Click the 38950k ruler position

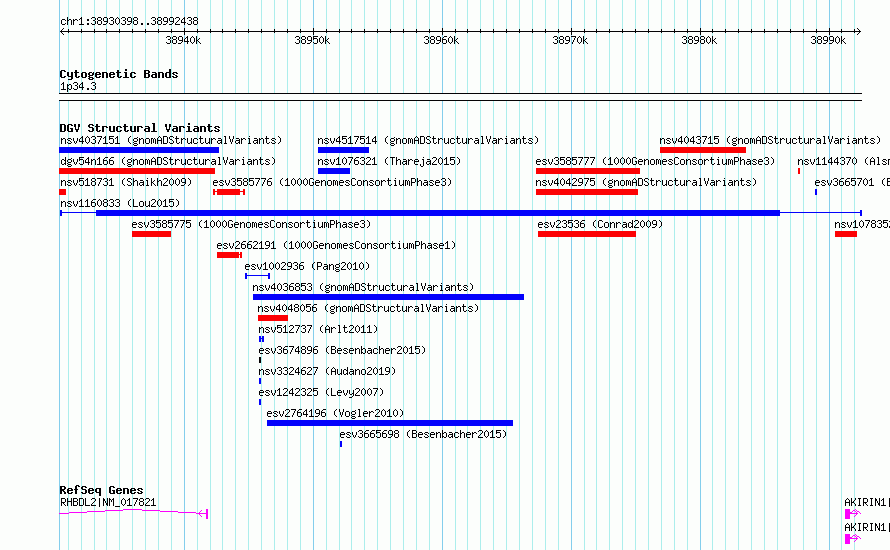312,40
